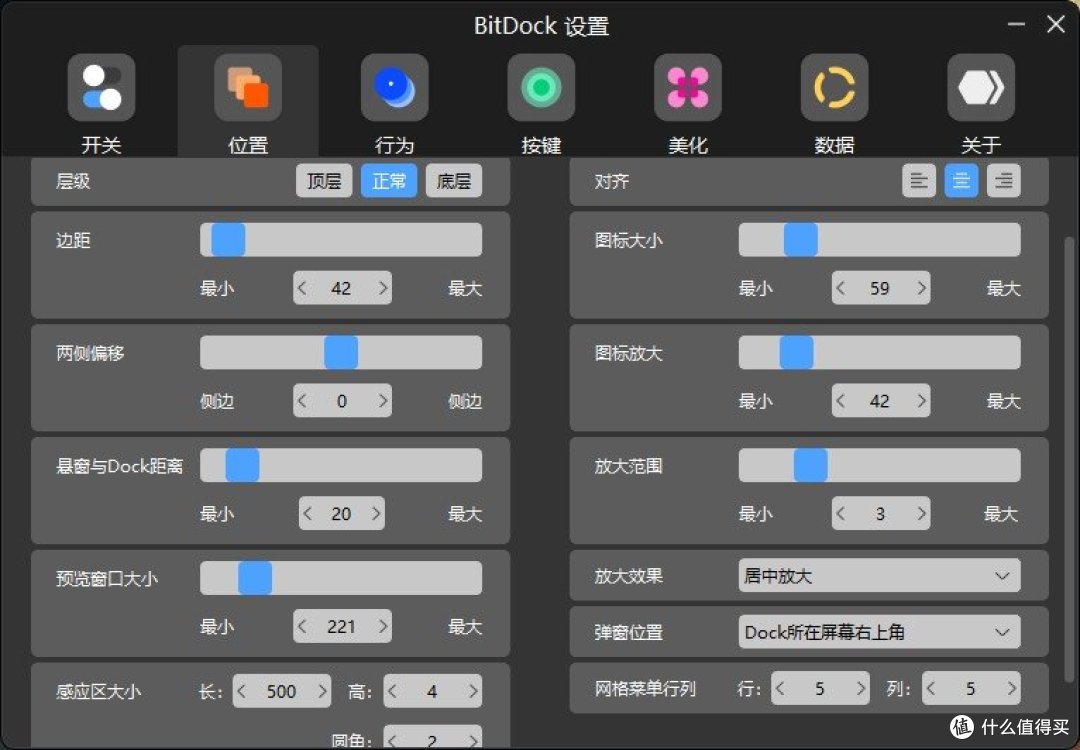Decrease 感应区大小 高 value
Viewport: 1080px width, 750px height.
[392, 691]
